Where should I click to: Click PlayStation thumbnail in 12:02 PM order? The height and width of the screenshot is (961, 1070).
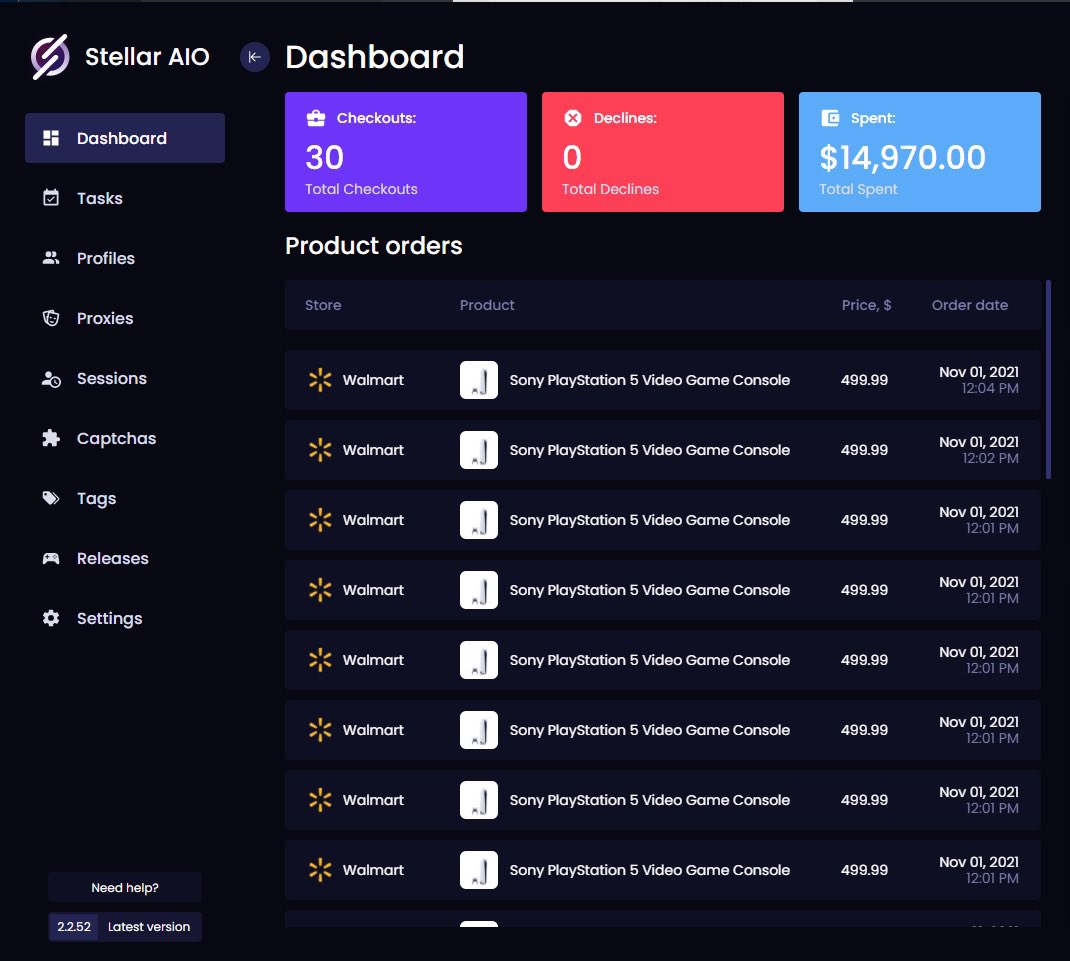pos(479,450)
